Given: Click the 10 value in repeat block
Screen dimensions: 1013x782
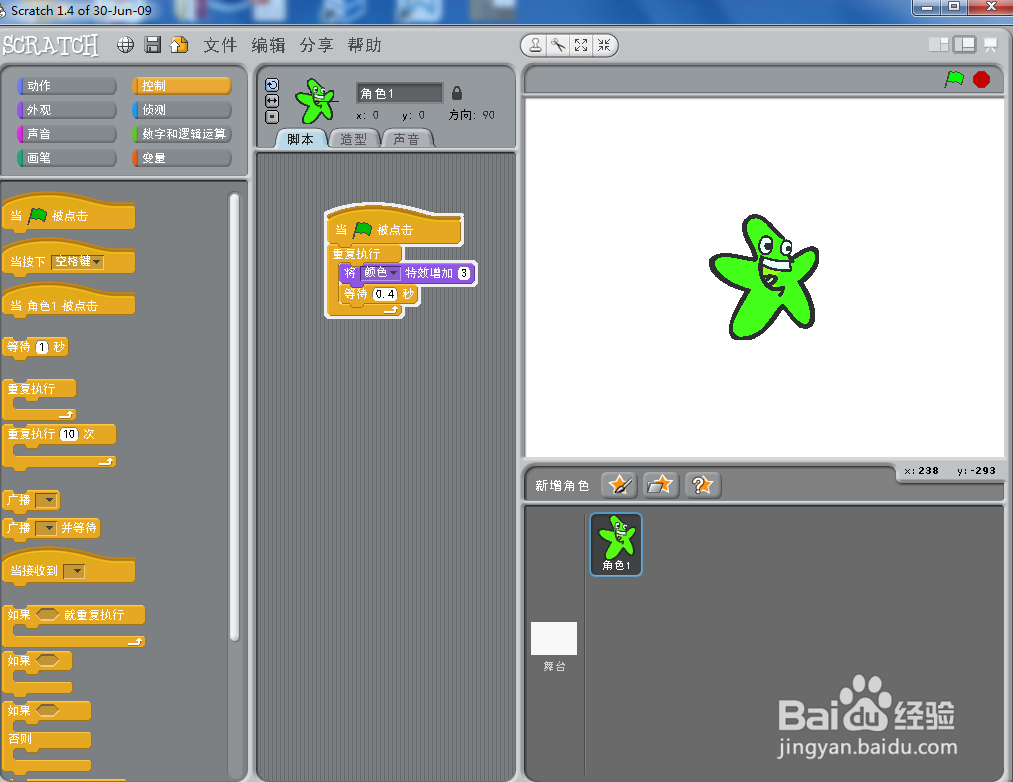Looking at the screenshot, I should (x=69, y=434).
